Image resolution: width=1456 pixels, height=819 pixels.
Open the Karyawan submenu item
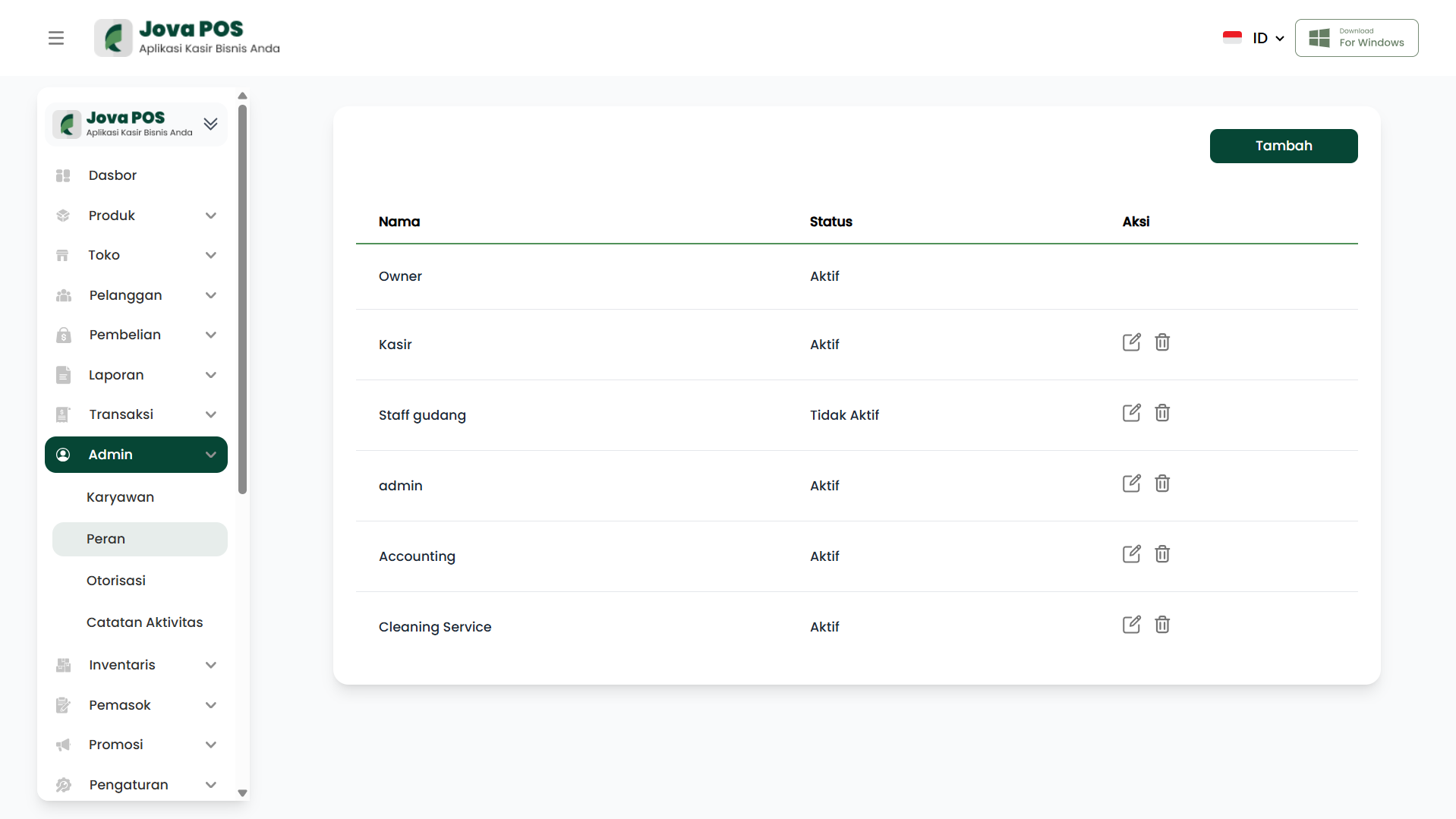tap(120, 497)
